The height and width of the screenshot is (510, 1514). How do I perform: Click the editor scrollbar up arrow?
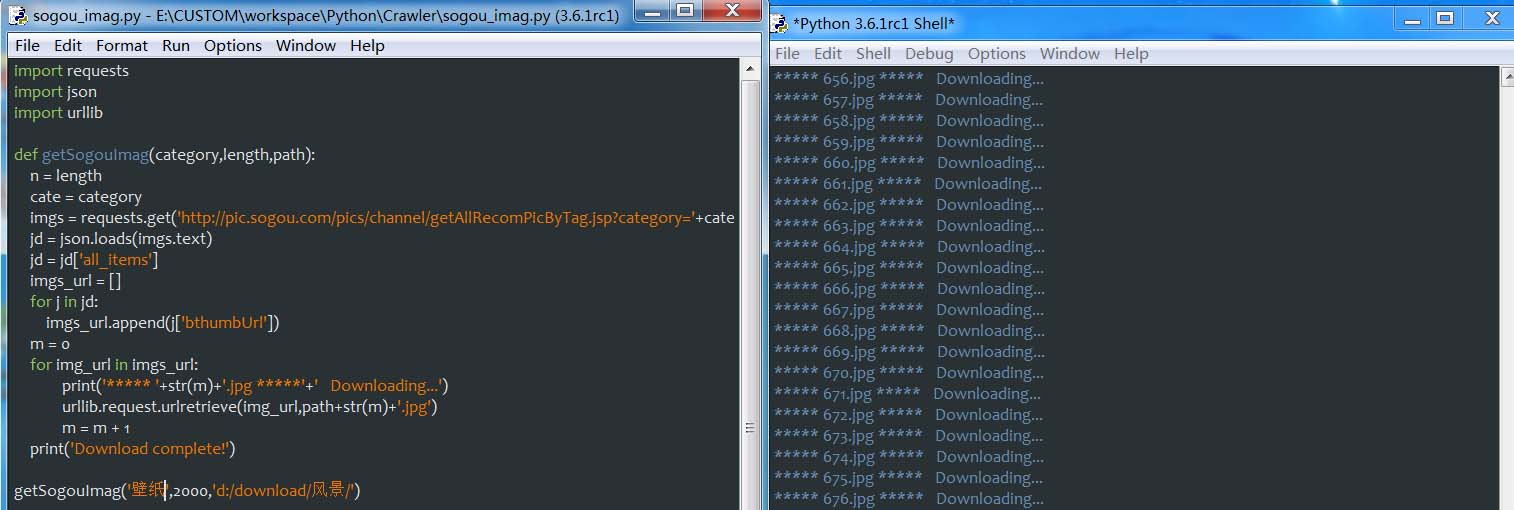click(x=751, y=69)
